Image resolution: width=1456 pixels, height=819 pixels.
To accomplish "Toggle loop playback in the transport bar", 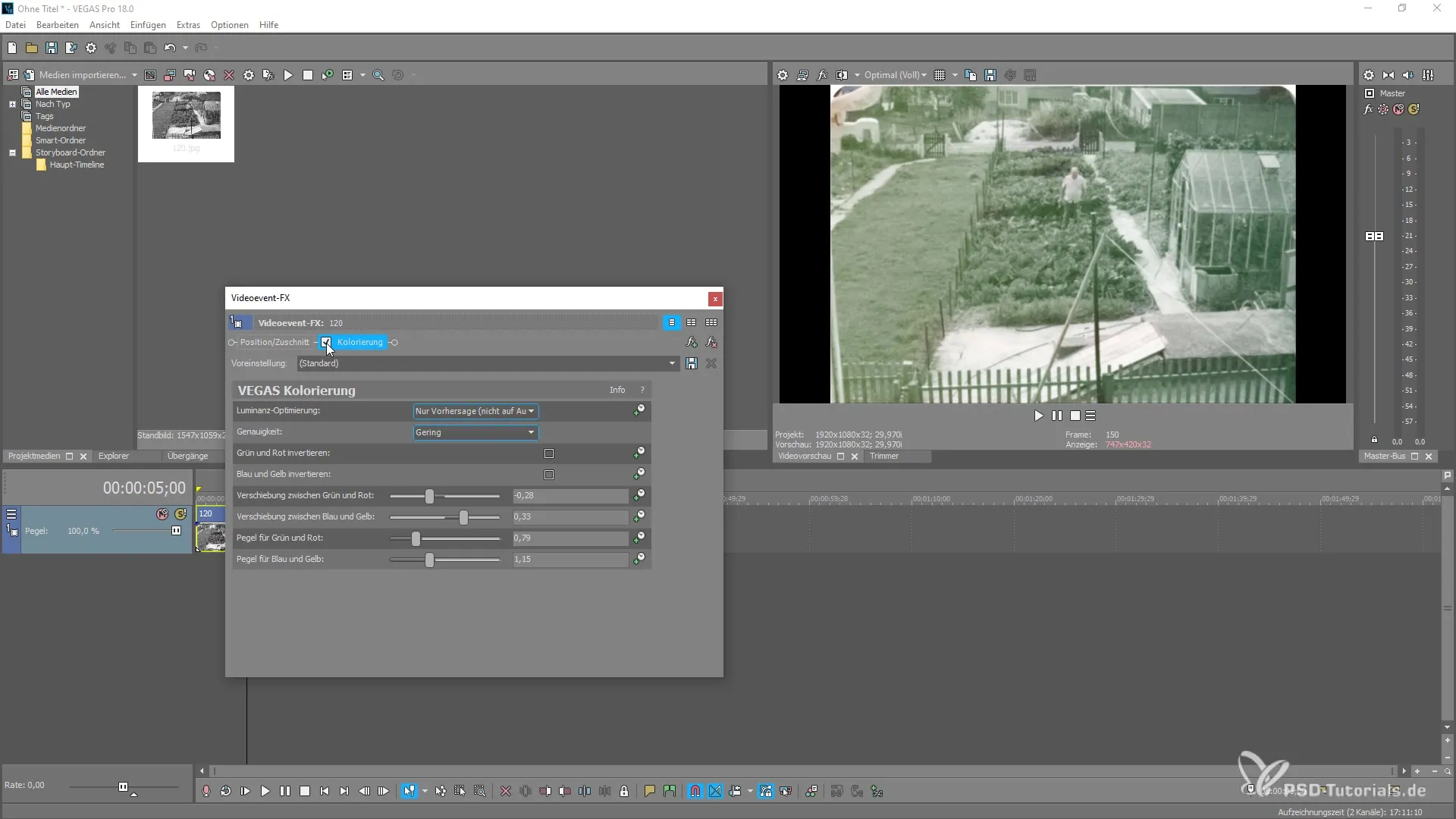I will pyautogui.click(x=226, y=791).
